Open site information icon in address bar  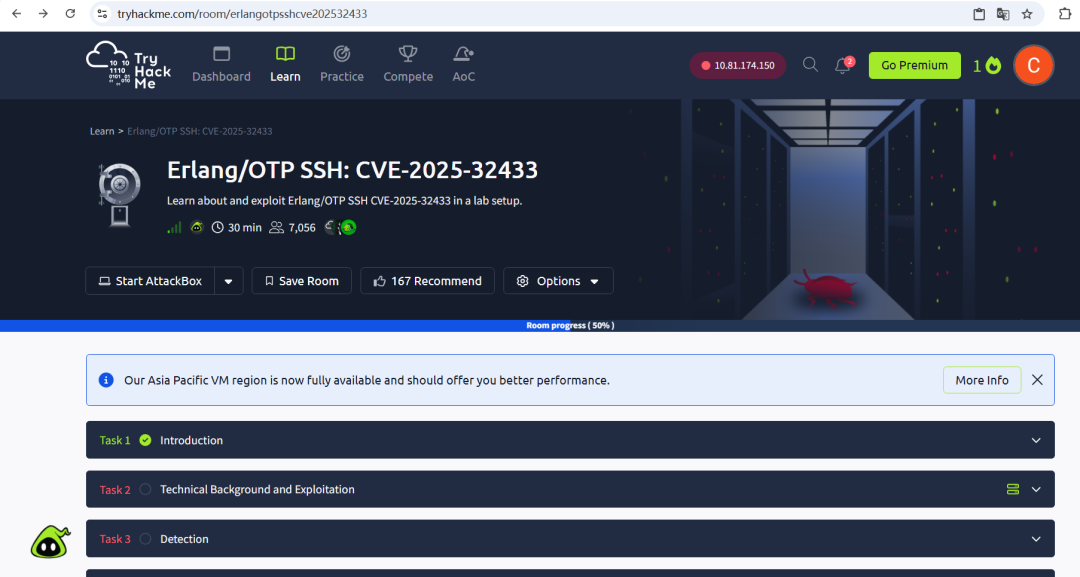(x=102, y=14)
